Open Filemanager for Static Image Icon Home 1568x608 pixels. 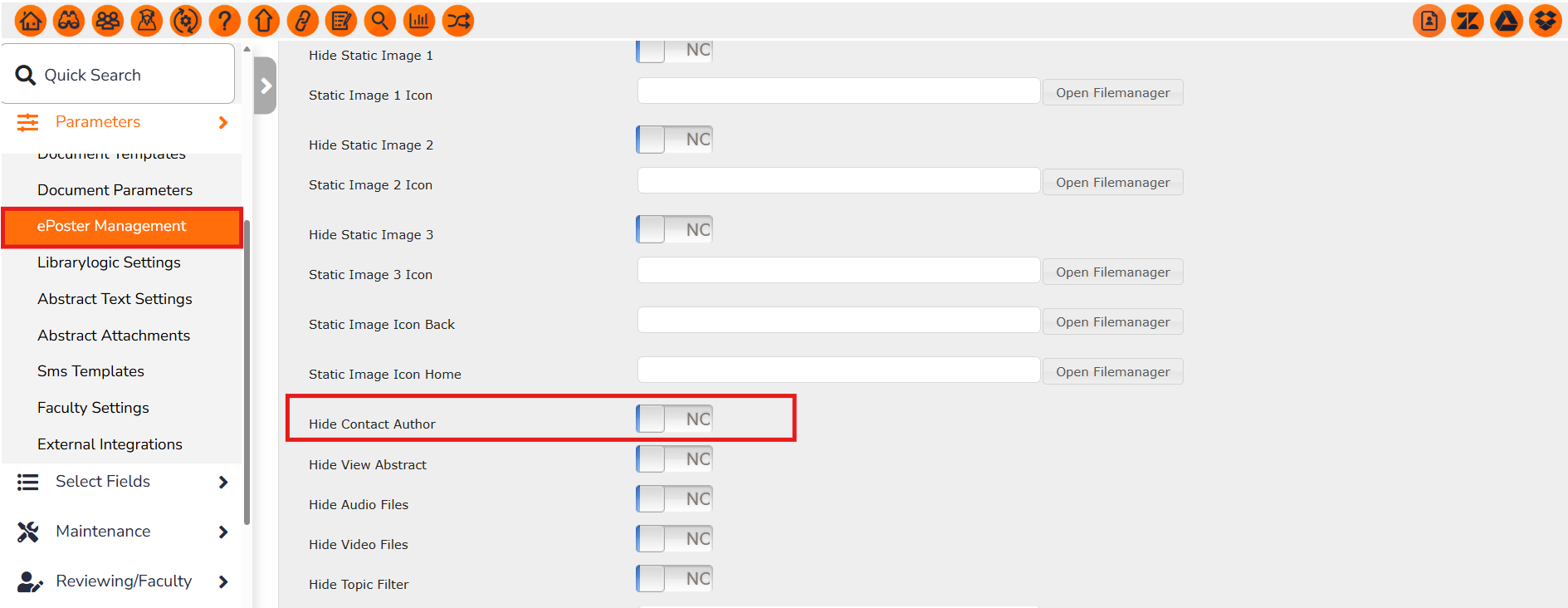pos(1112,372)
